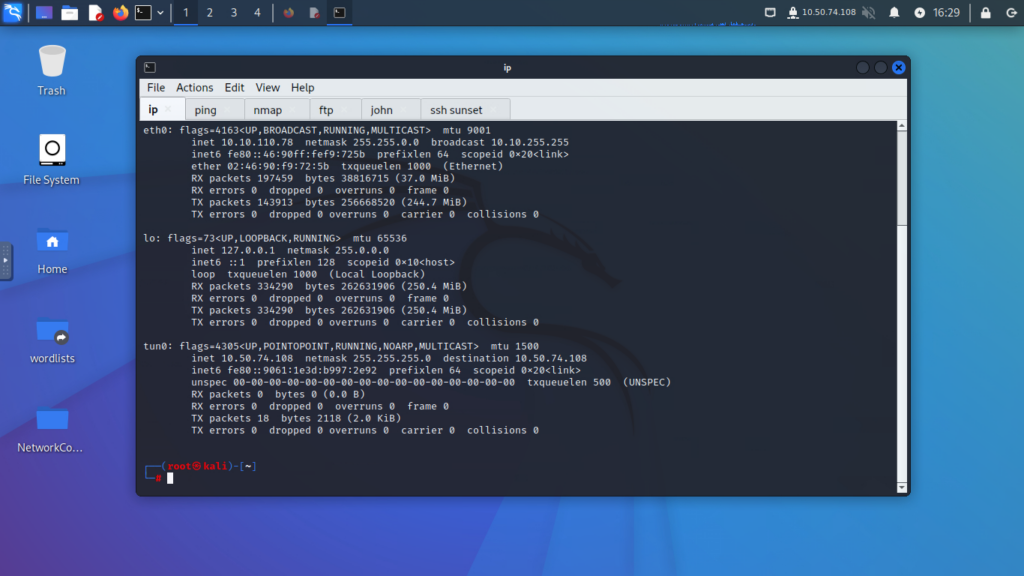Click the terminal emulator launcher icon
Image resolution: width=1024 pixels, height=576 pixels.
click(x=144, y=13)
